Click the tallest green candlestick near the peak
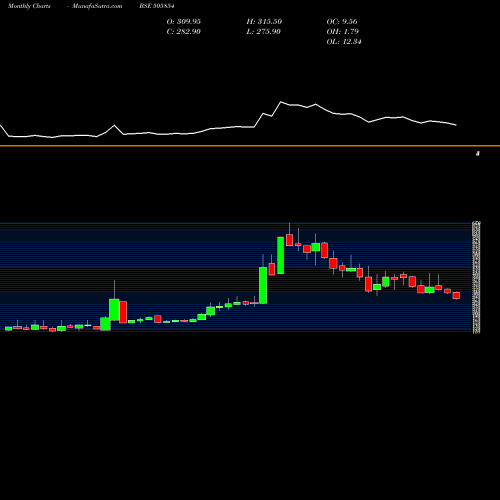500x500 pixels. pyautogui.click(x=281, y=255)
